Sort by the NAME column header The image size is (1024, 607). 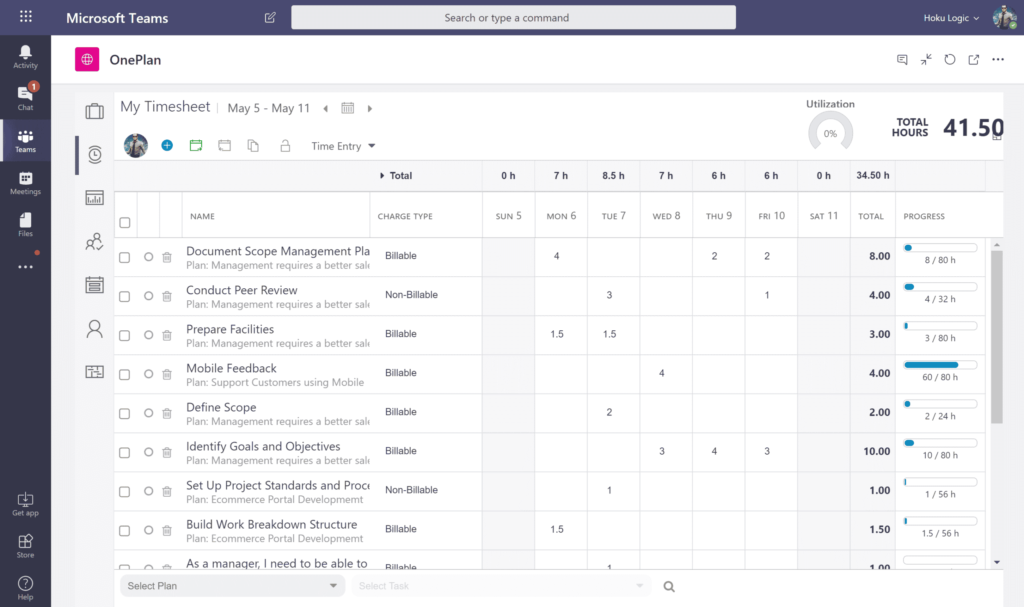point(202,216)
